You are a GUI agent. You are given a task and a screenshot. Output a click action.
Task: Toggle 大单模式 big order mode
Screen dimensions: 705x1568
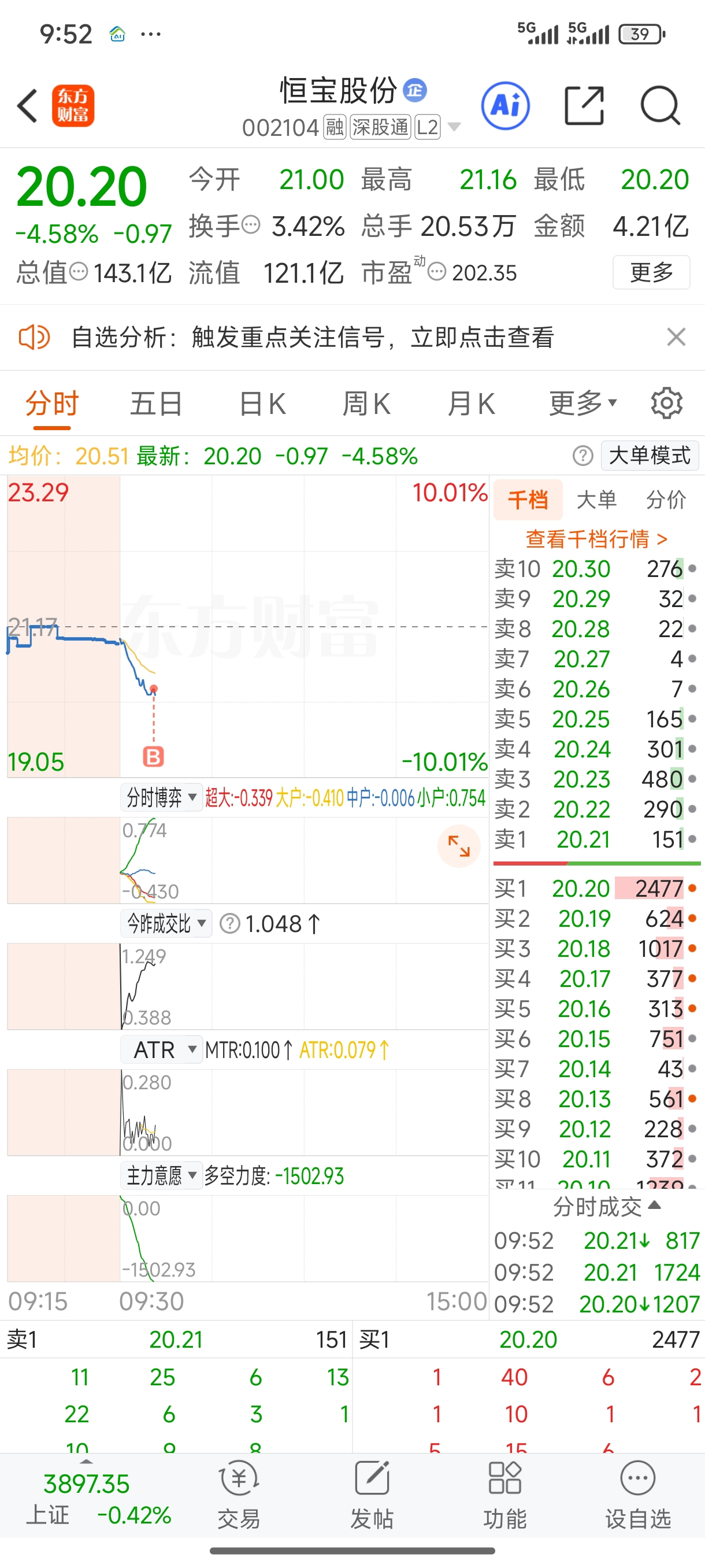click(649, 455)
